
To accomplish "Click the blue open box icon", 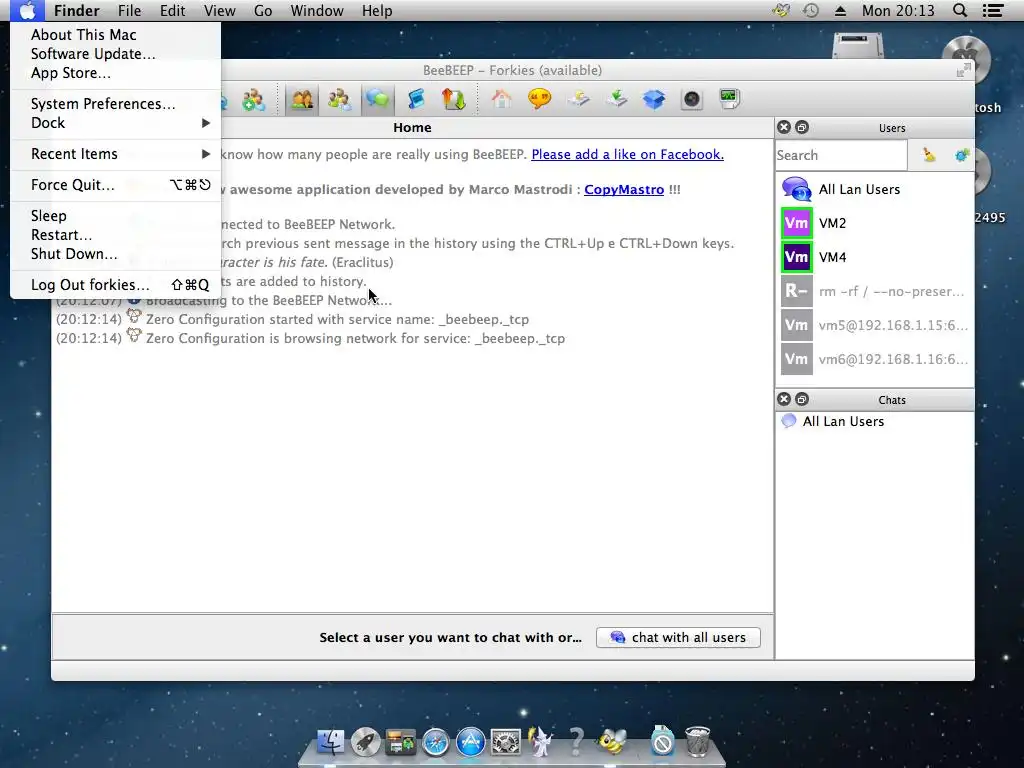I will pyautogui.click(x=654, y=100).
